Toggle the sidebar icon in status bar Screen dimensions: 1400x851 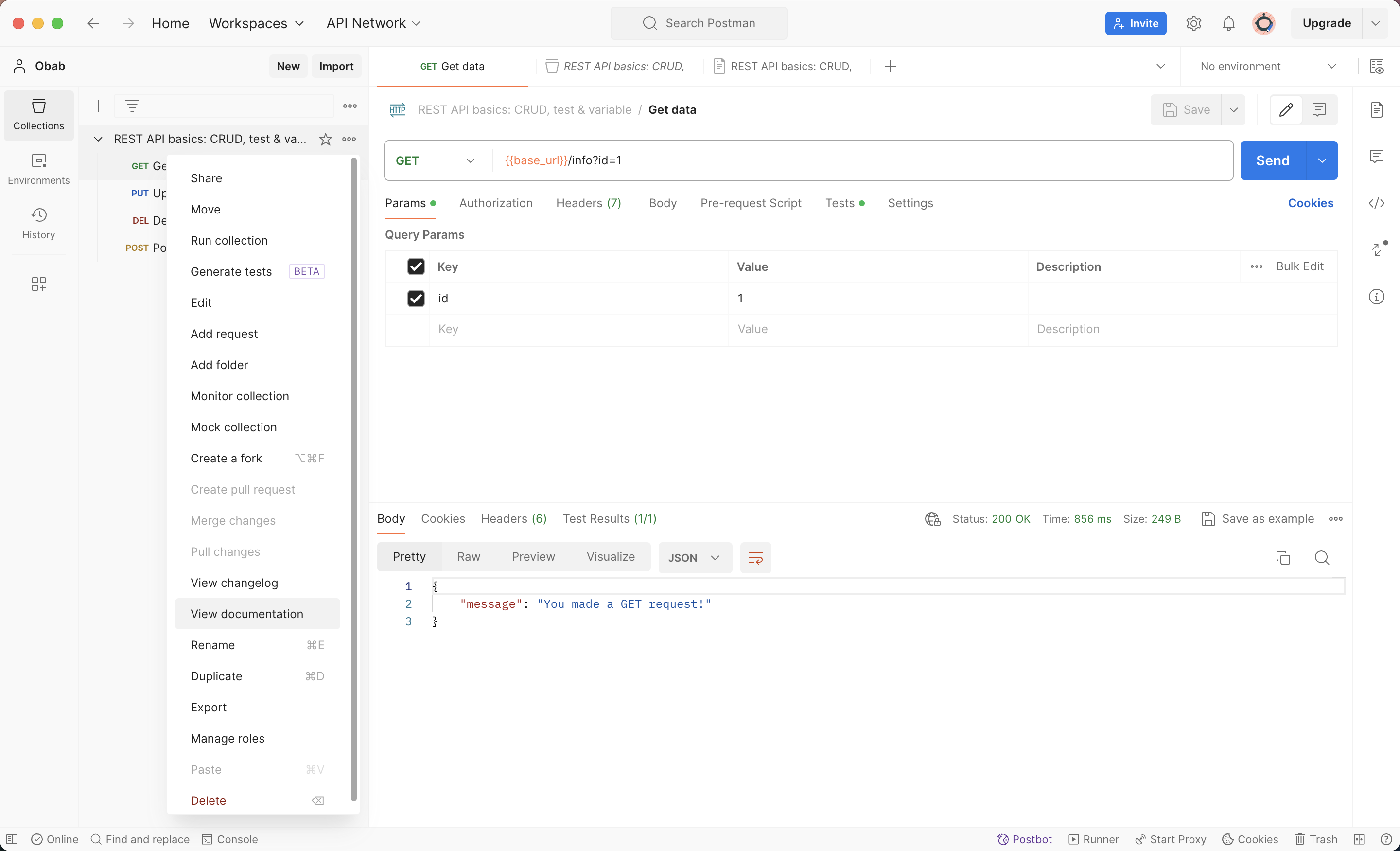click(x=12, y=839)
